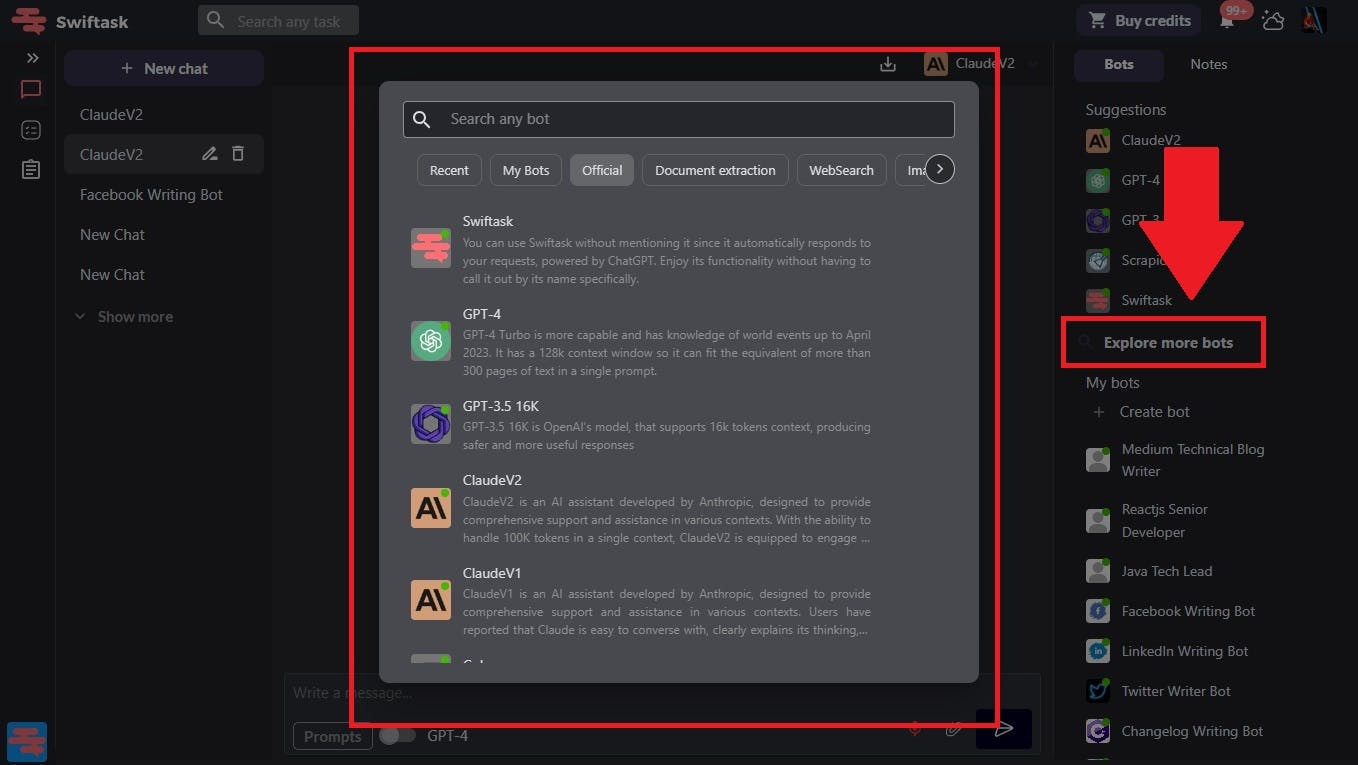Click the Buy credits button

pyautogui.click(x=1140, y=20)
